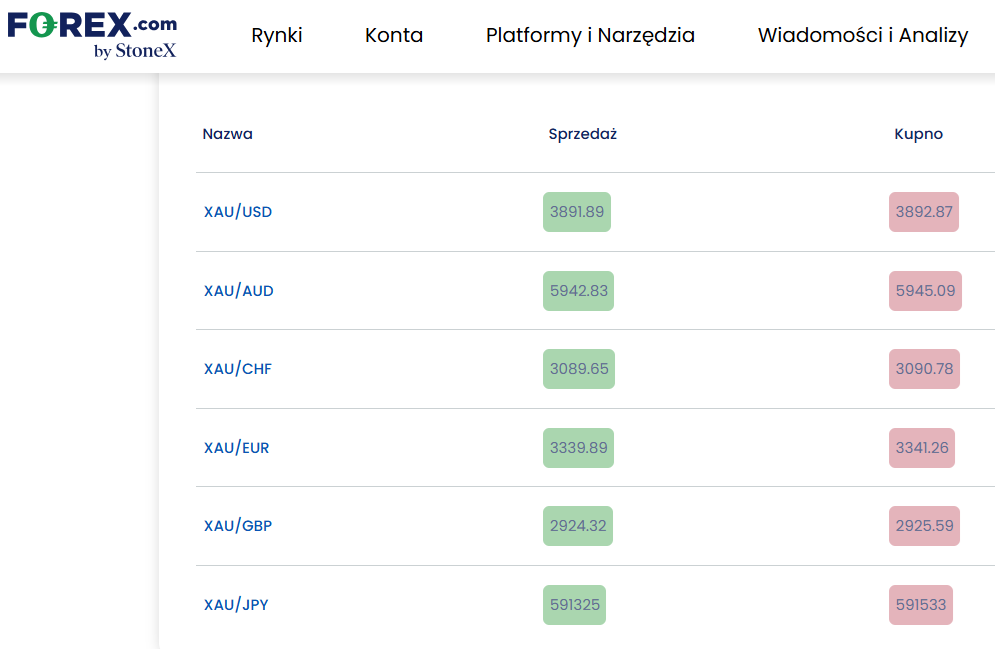
Task: Click XAU/USD sell price 3891.89
Action: [x=577, y=212]
